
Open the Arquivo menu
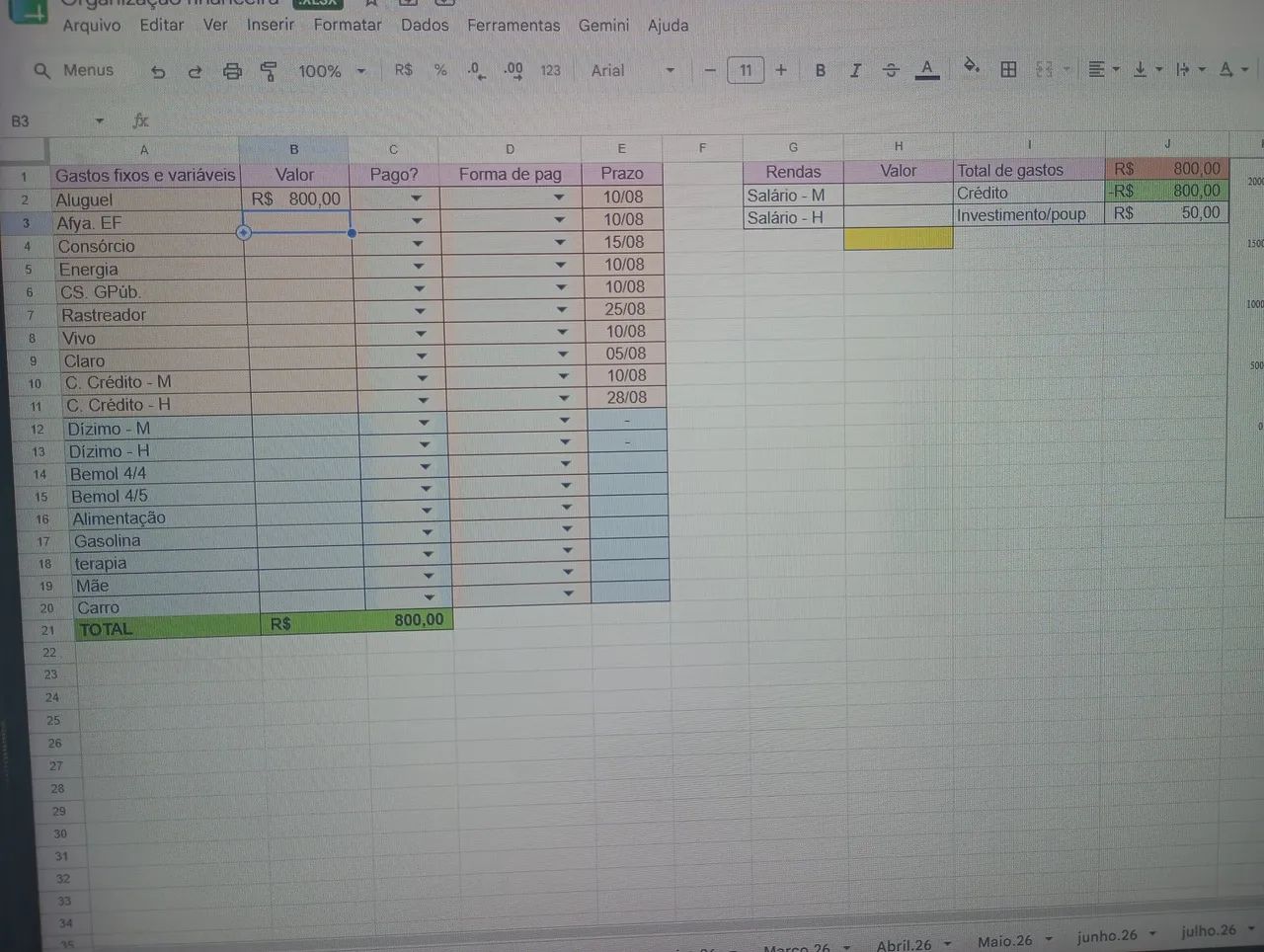pyautogui.click(x=92, y=25)
